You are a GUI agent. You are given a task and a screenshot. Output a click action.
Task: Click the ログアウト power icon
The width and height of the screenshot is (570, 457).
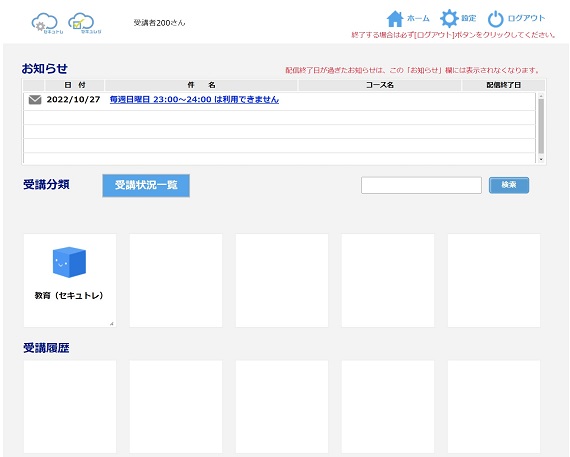coord(495,19)
